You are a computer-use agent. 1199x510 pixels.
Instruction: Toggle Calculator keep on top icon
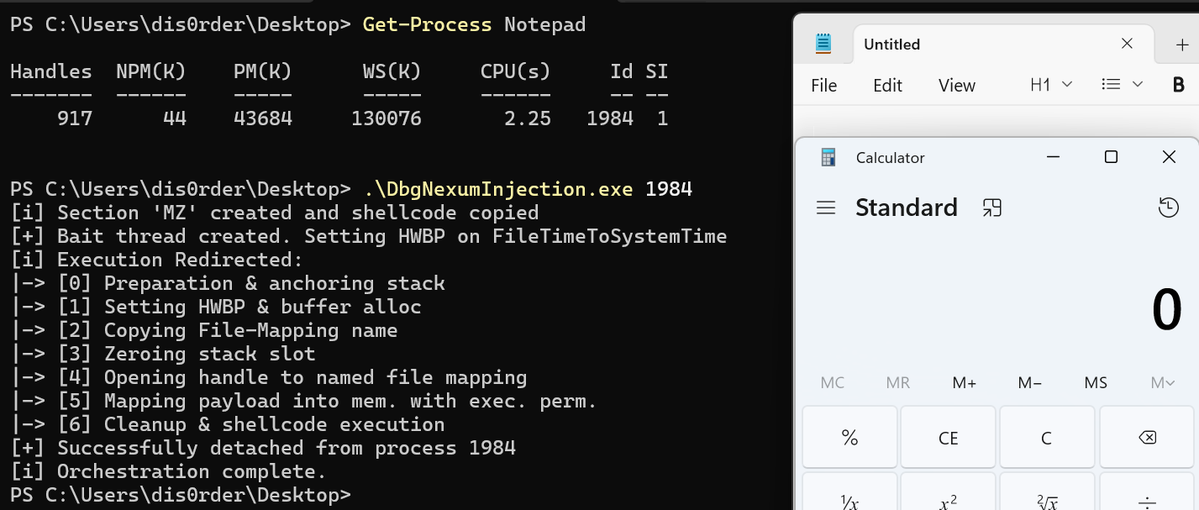(x=993, y=207)
